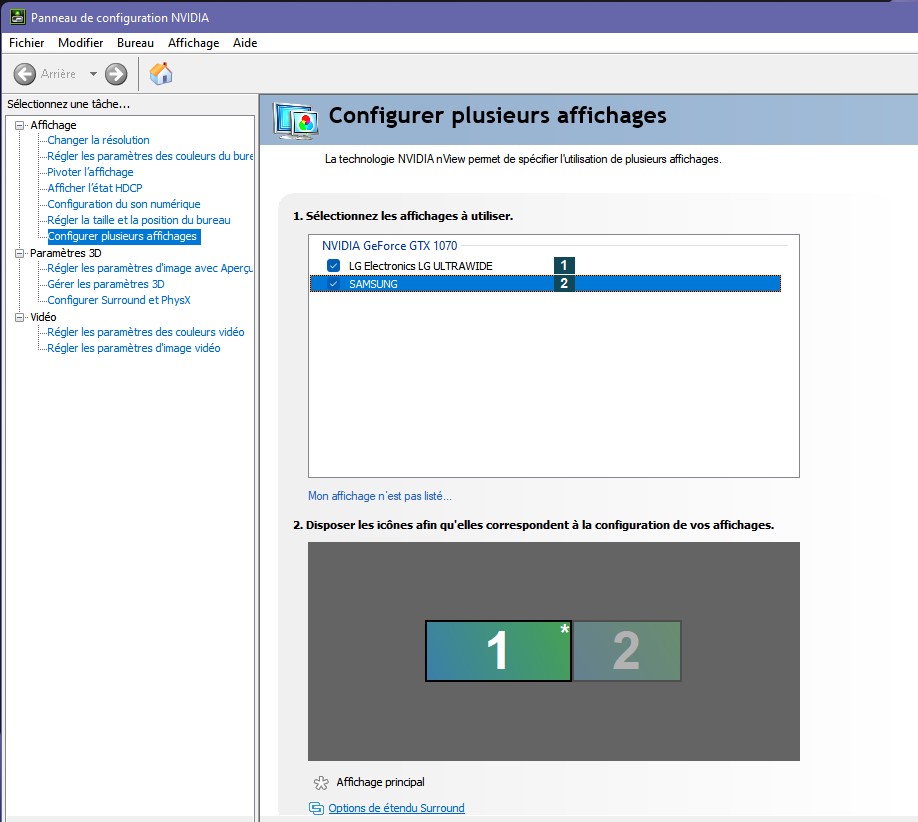
Task: Click the 'Paramètres 3D' category label
Action: [x=66, y=253]
